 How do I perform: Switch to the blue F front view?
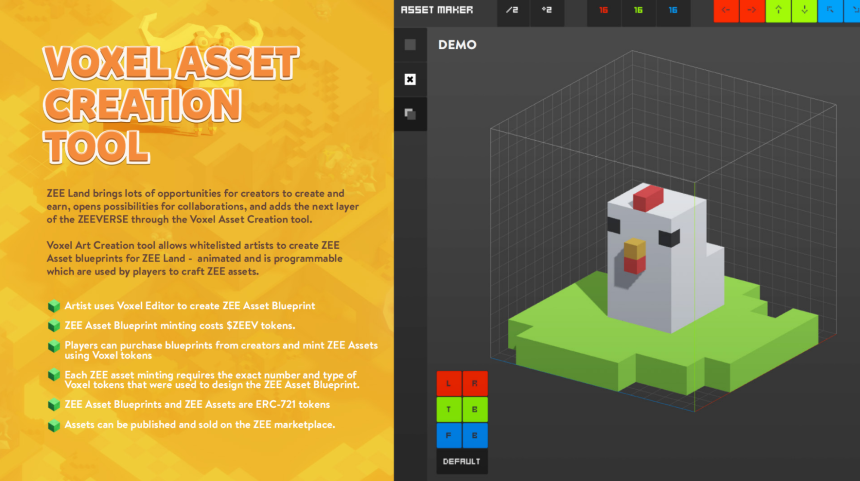449,435
